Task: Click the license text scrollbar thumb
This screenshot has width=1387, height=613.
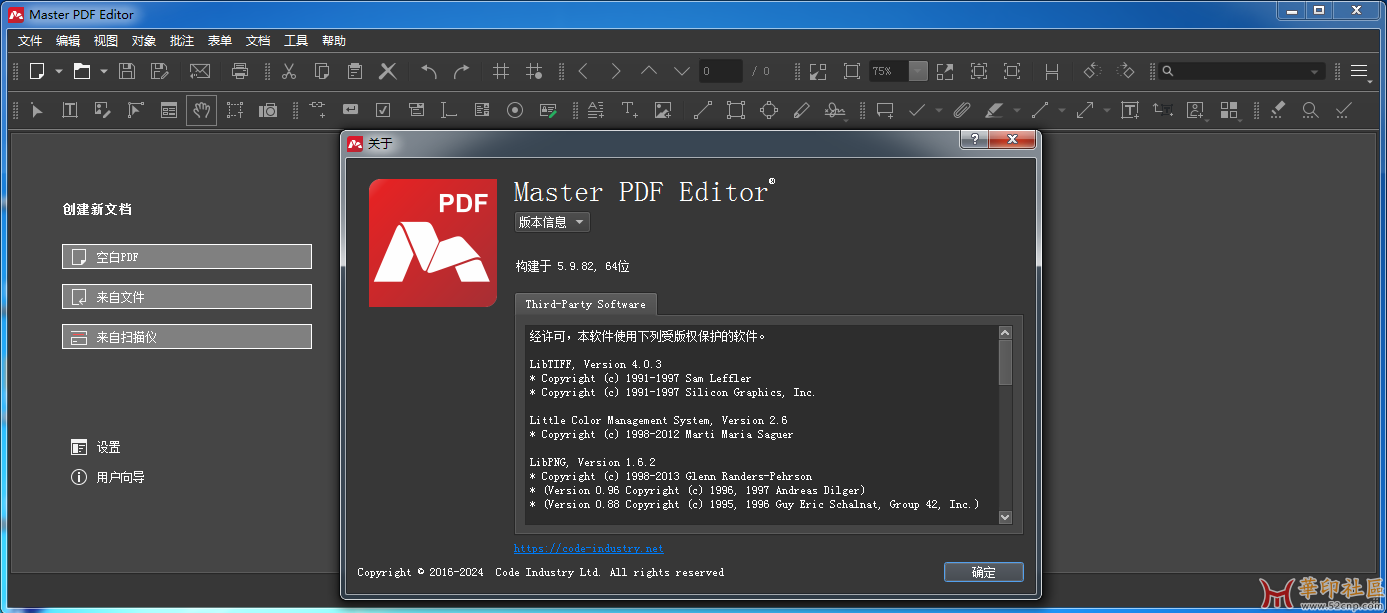Action: tap(1005, 362)
